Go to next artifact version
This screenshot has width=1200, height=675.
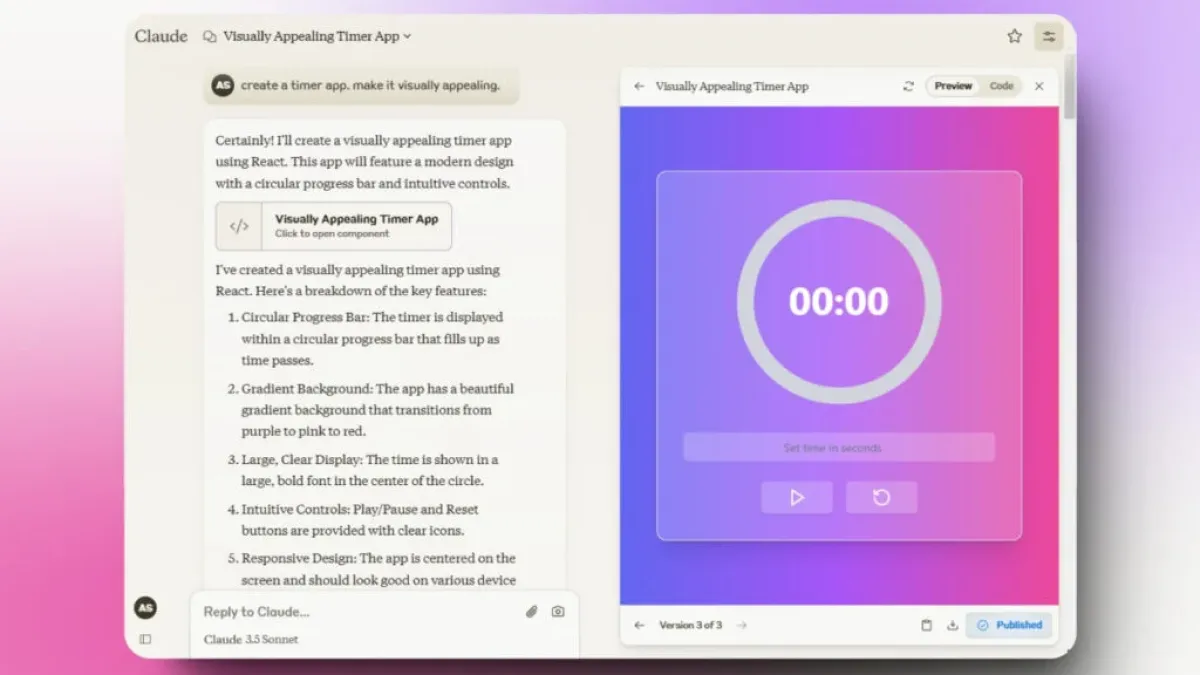[741, 625]
